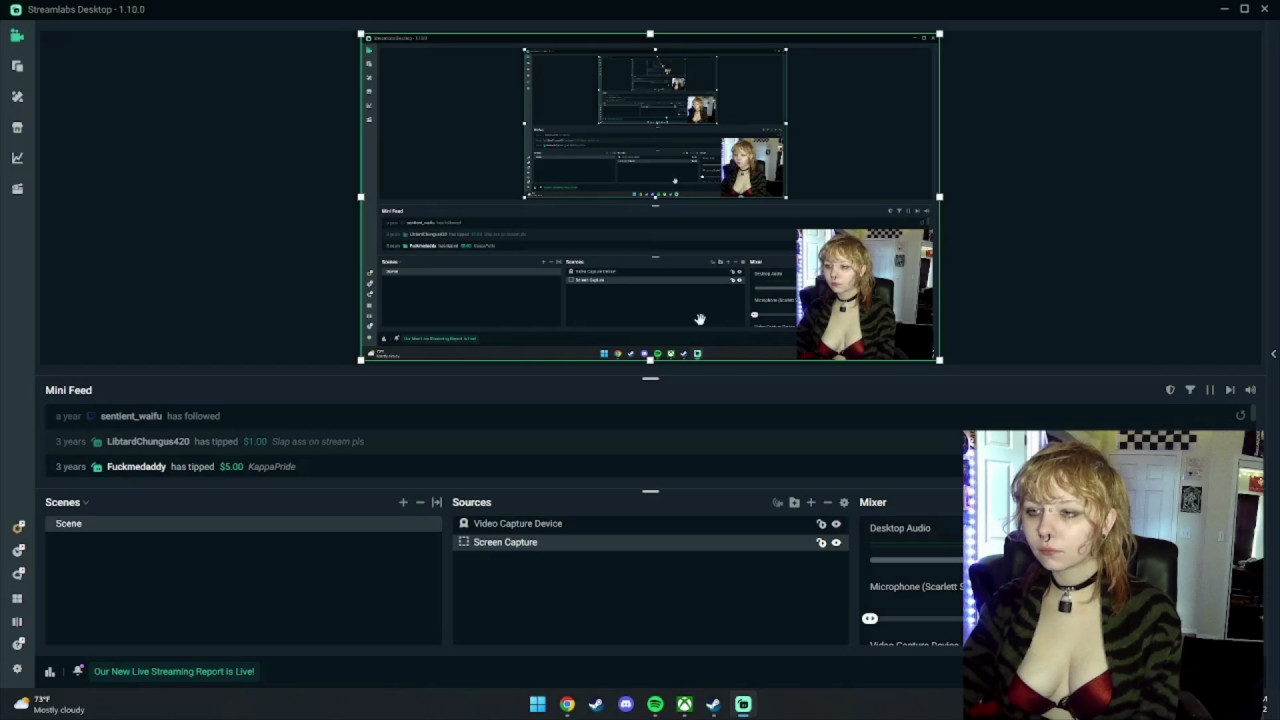Click the Live Streaming Report notification link
The image size is (1280, 720).
pos(174,672)
